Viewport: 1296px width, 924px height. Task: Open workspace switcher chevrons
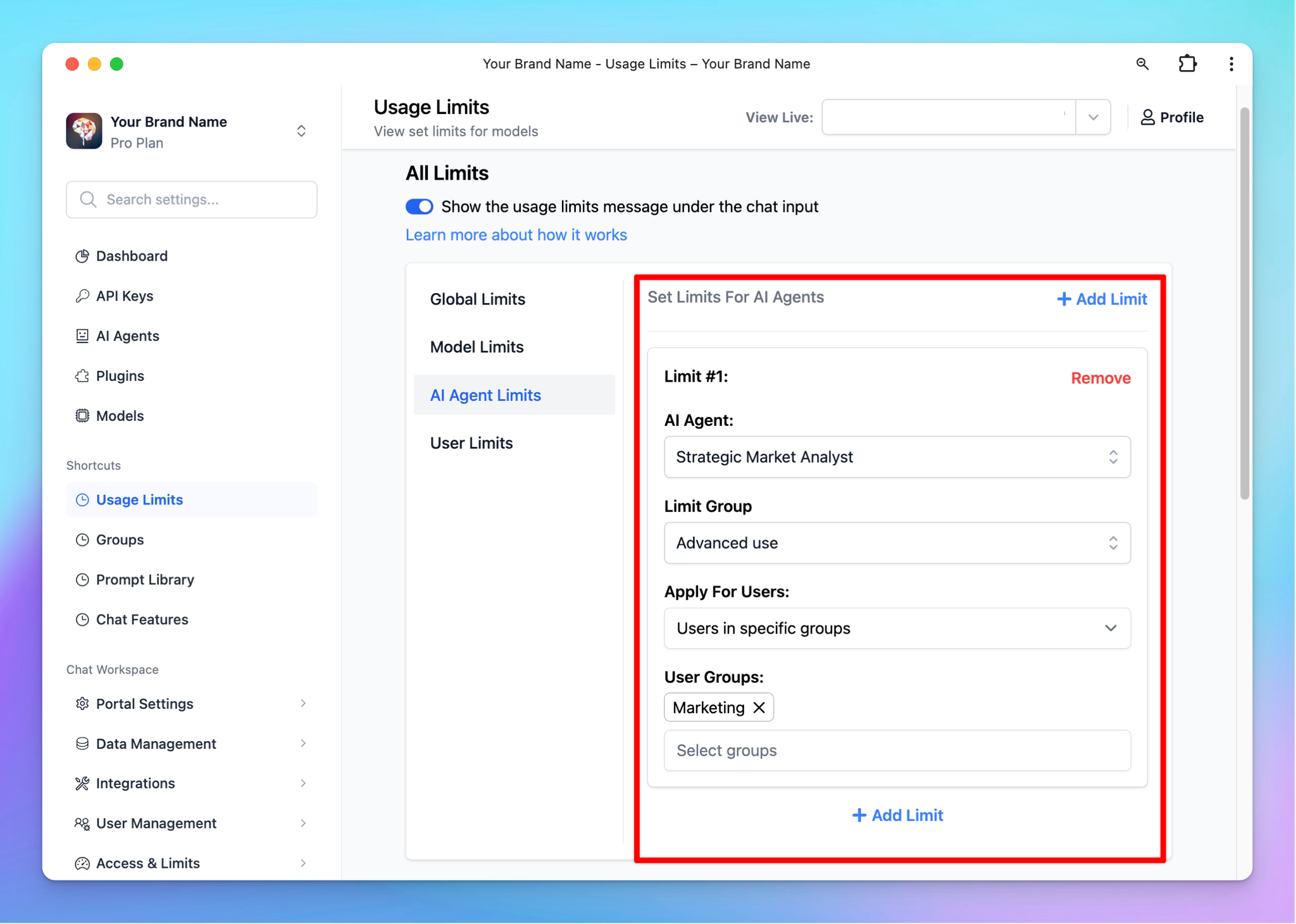(x=302, y=131)
